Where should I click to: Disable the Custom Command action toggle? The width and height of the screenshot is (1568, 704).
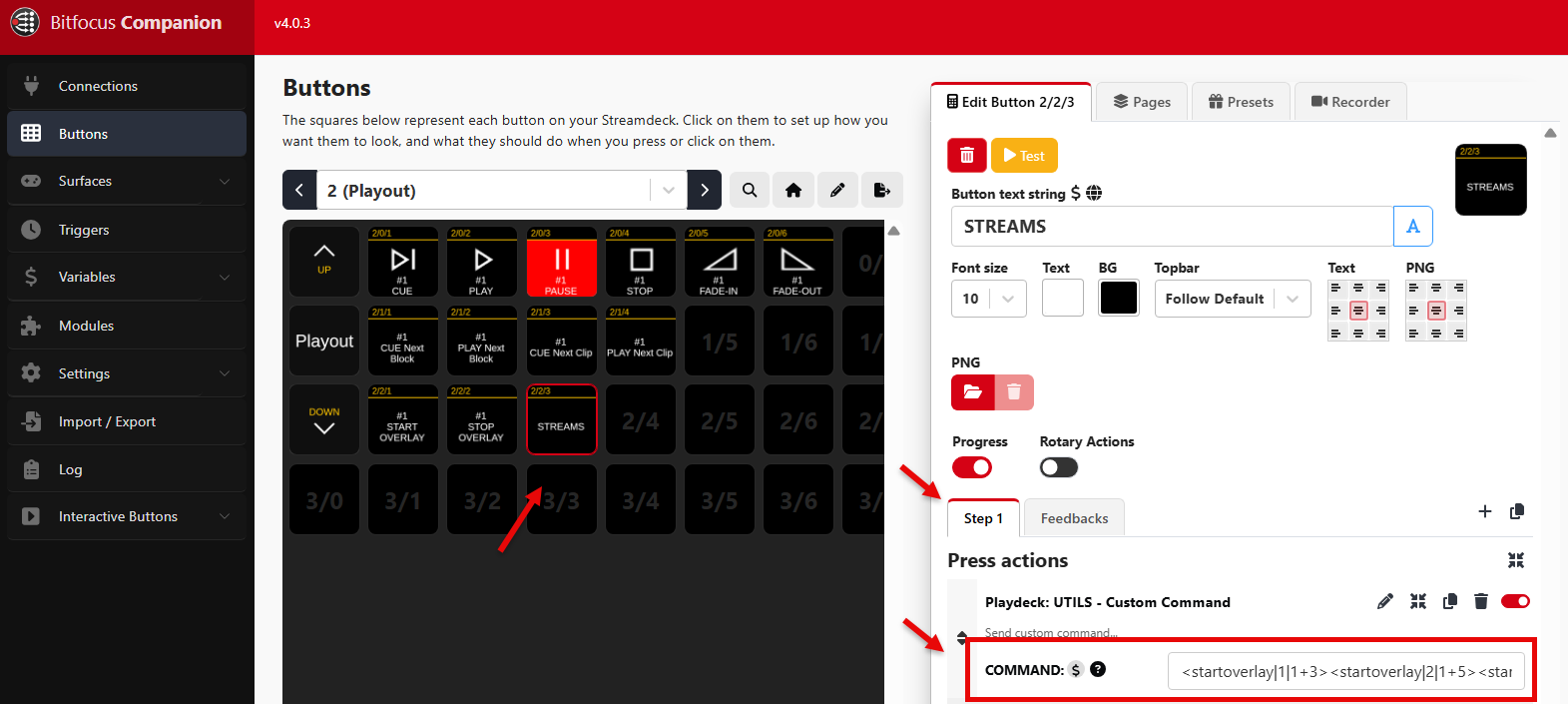pos(1515,601)
